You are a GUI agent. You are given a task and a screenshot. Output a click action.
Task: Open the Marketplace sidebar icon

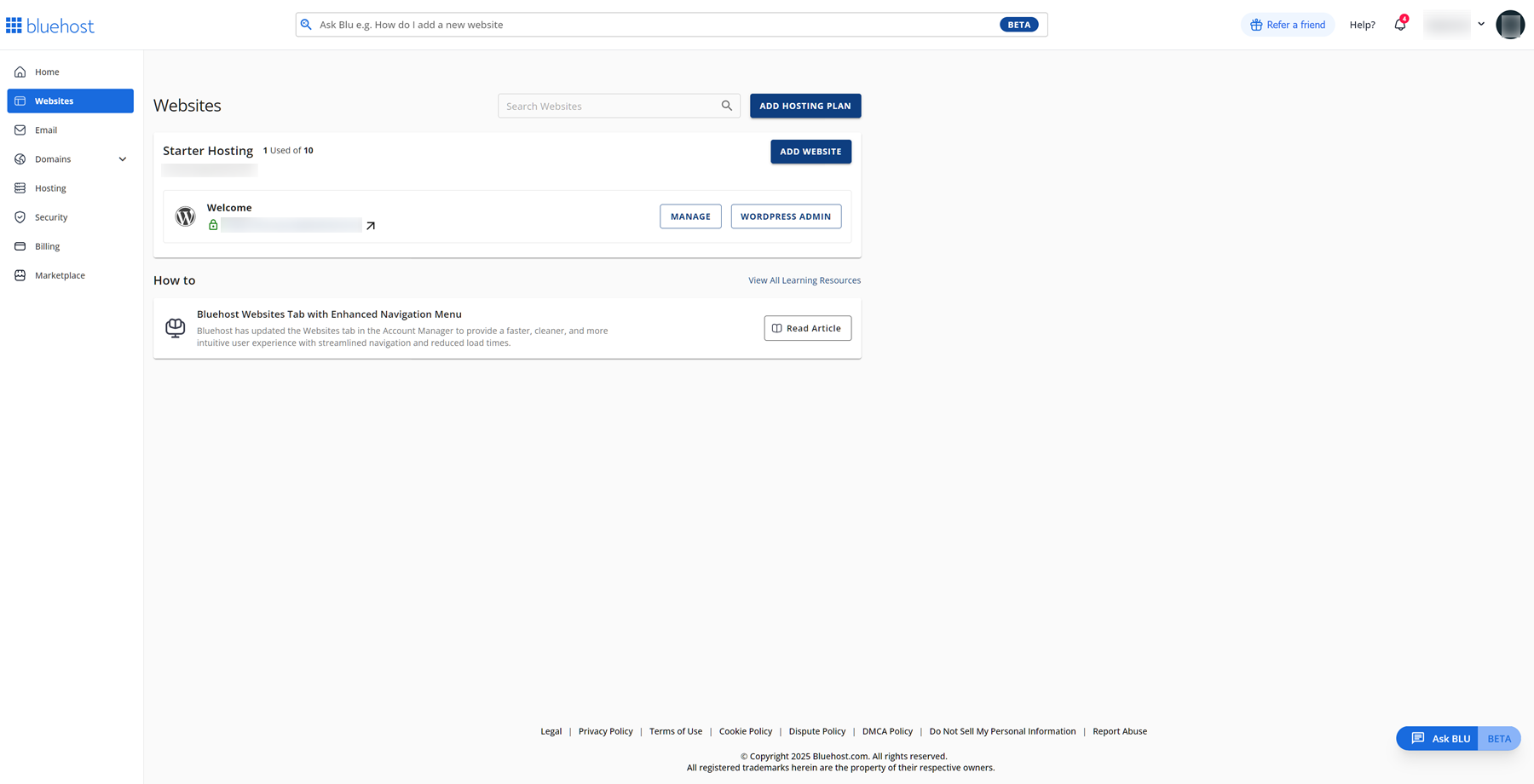click(x=20, y=274)
